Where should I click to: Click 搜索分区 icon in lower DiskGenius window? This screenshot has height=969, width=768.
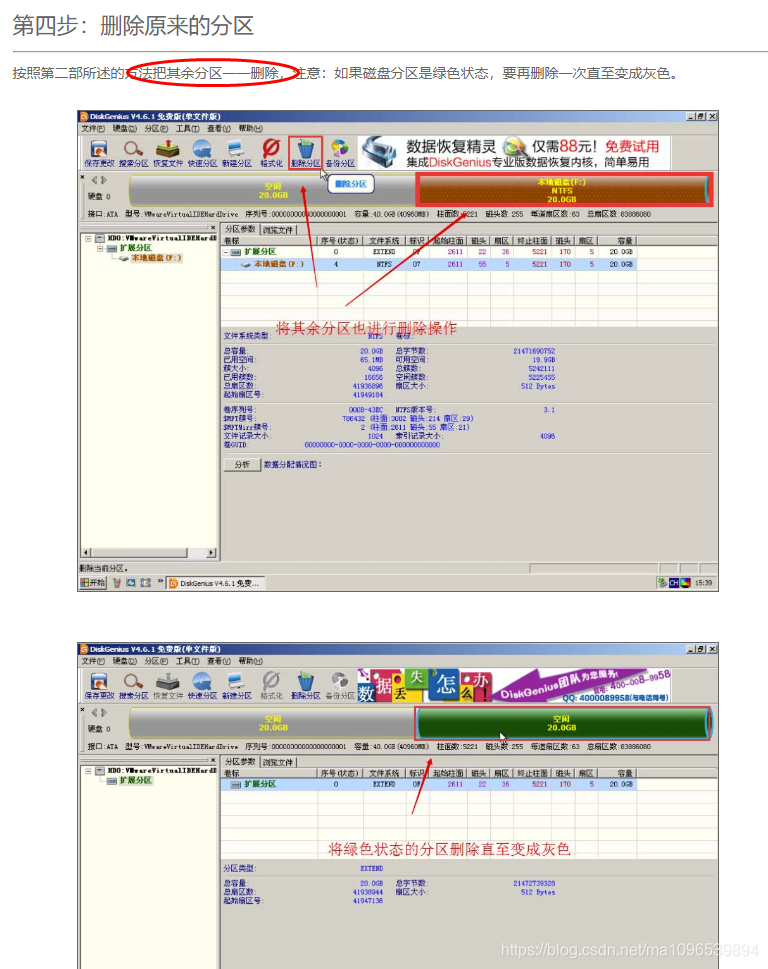[133, 685]
